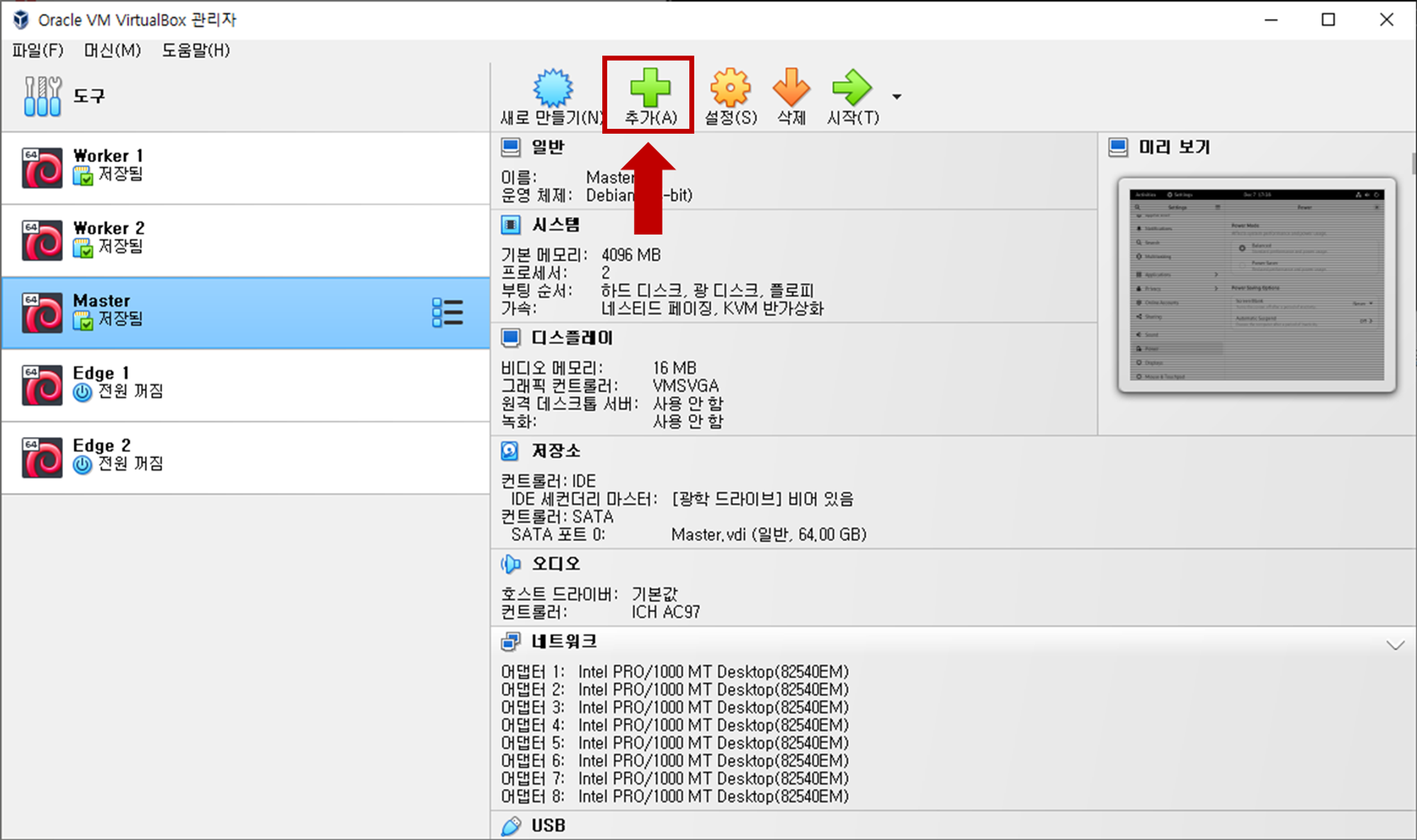The width and height of the screenshot is (1417, 840).
Task: Click the Worker 1 Debian OS icon
Action: pos(42,168)
